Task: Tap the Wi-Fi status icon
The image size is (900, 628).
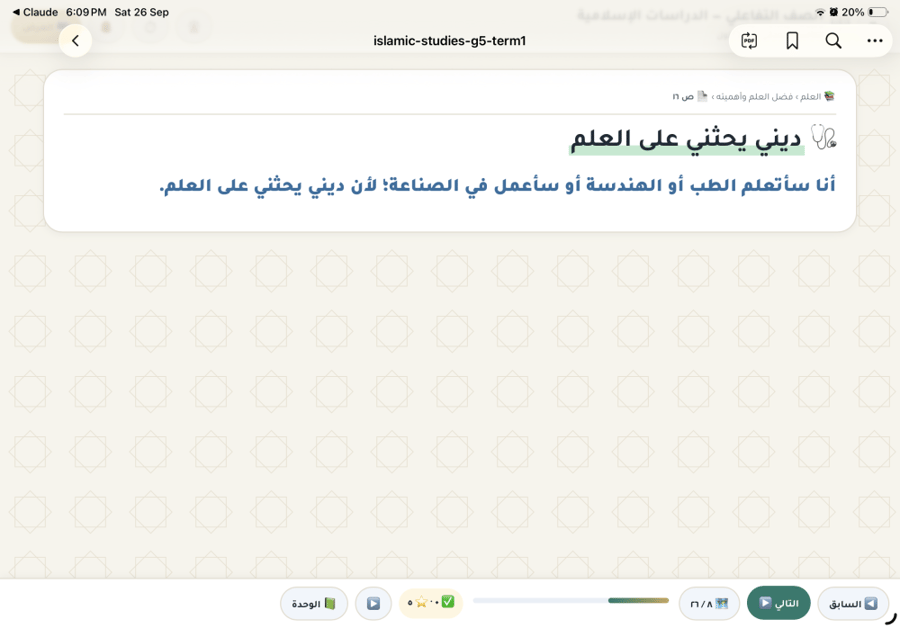Action: pyautogui.click(x=820, y=12)
